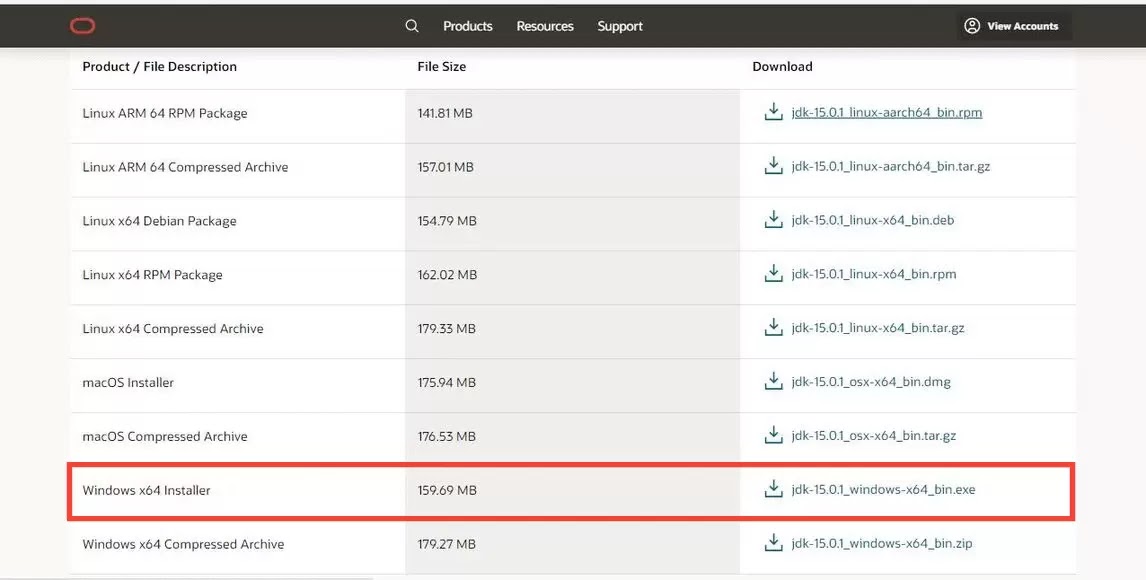Click download icon for windows-x64 exe
This screenshot has height=580, width=1146.
coord(773,489)
